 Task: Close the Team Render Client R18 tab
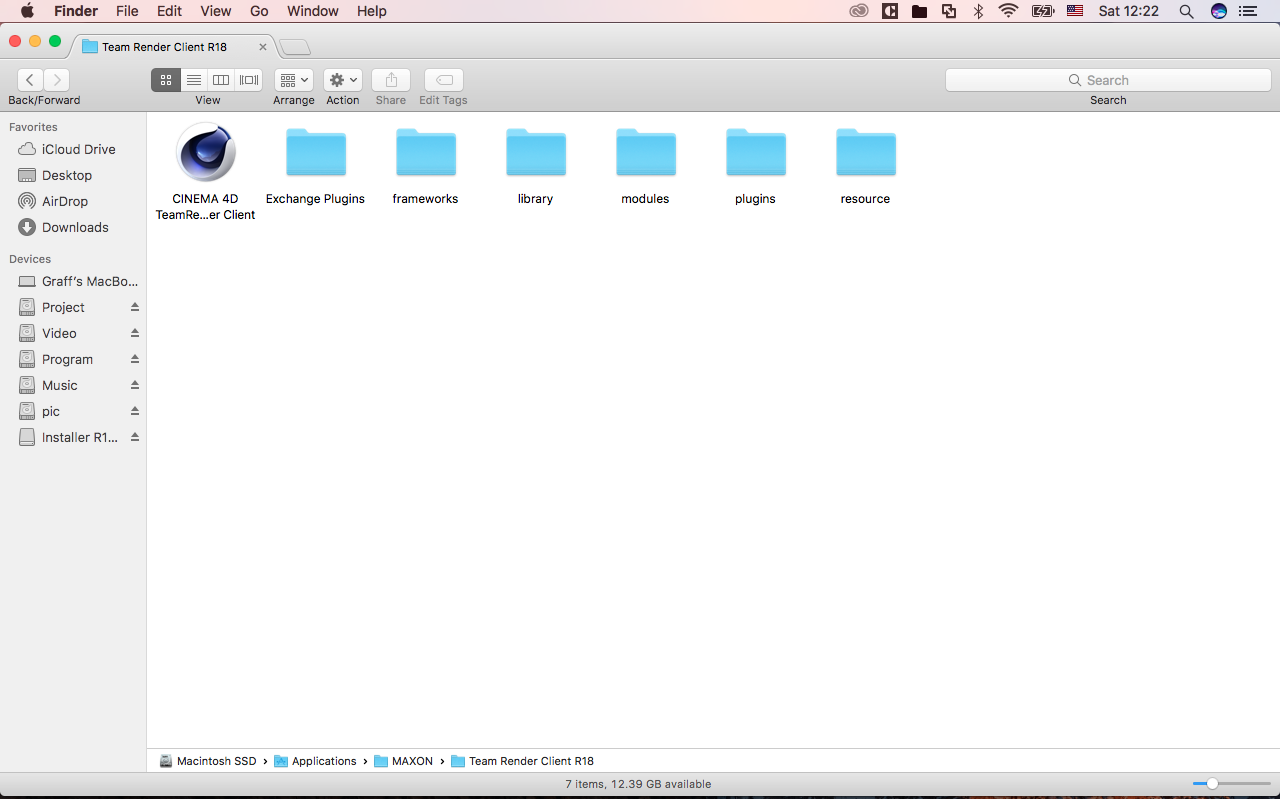pos(263,47)
